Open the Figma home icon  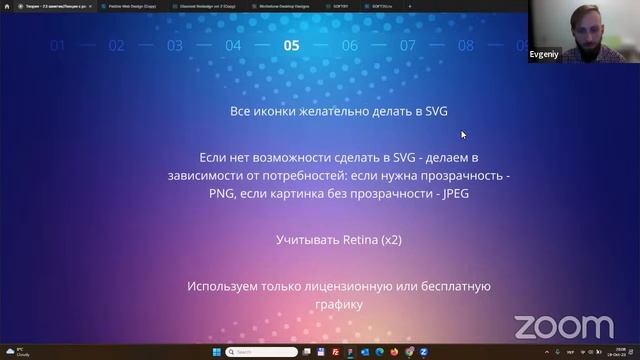pyautogui.click(x=7, y=6)
